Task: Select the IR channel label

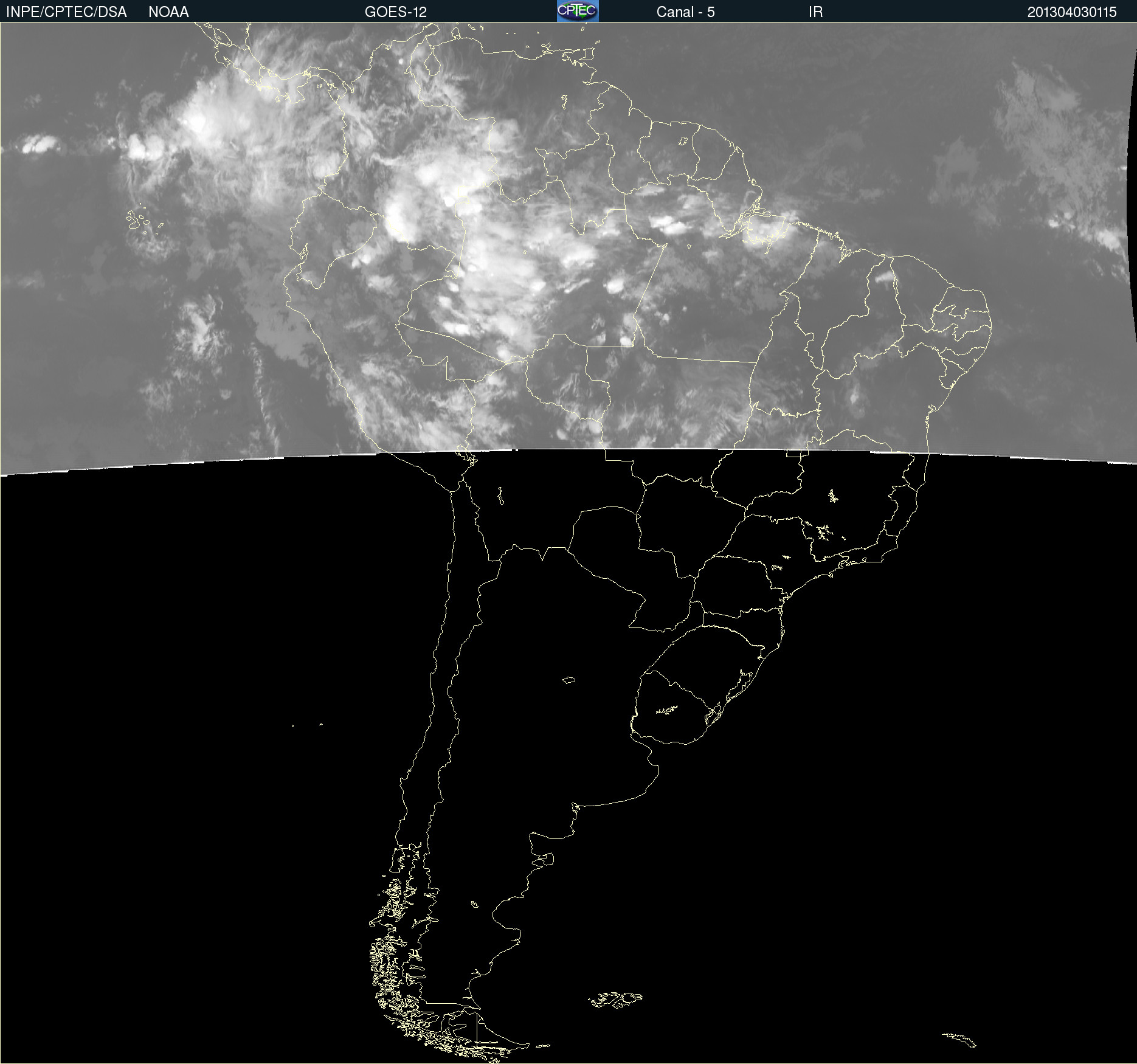Action: pos(815,12)
